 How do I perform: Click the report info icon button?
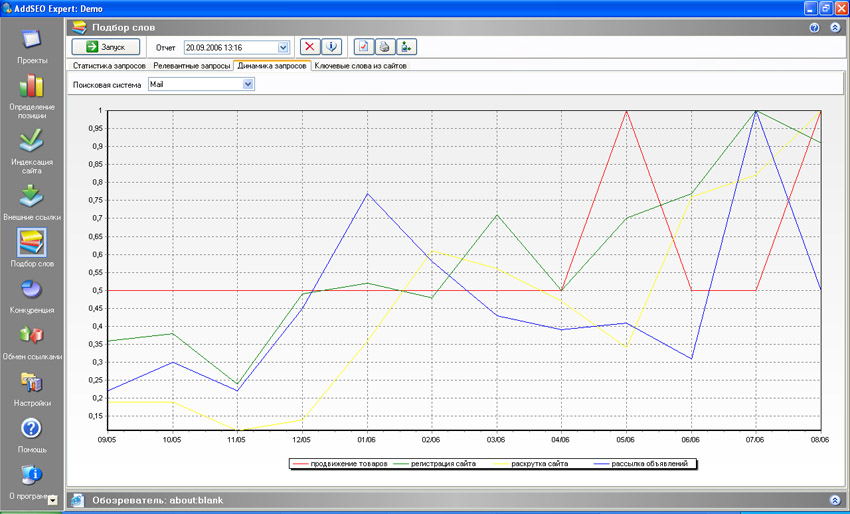[x=331, y=47]
